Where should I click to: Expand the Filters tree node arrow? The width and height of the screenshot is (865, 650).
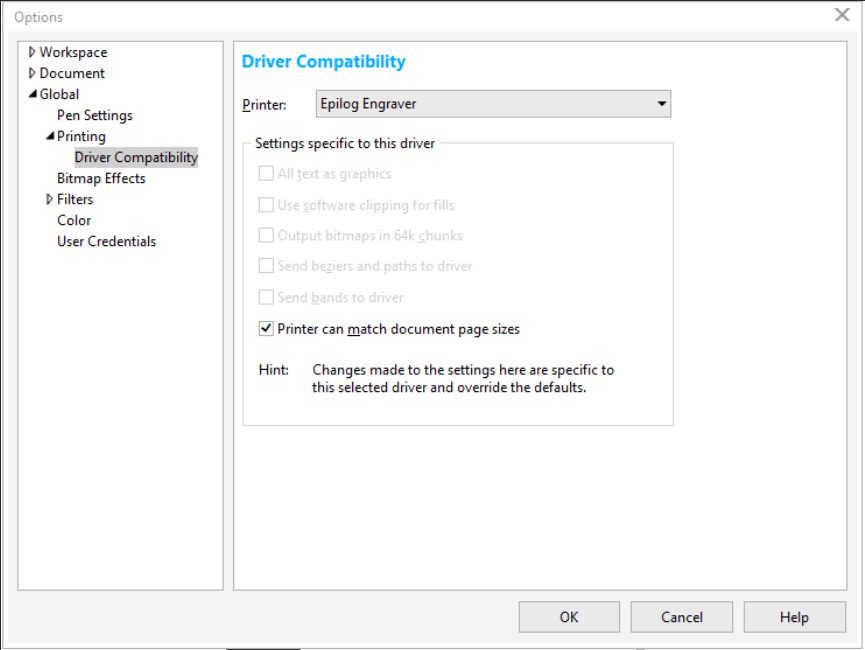(x=50, y=199)
